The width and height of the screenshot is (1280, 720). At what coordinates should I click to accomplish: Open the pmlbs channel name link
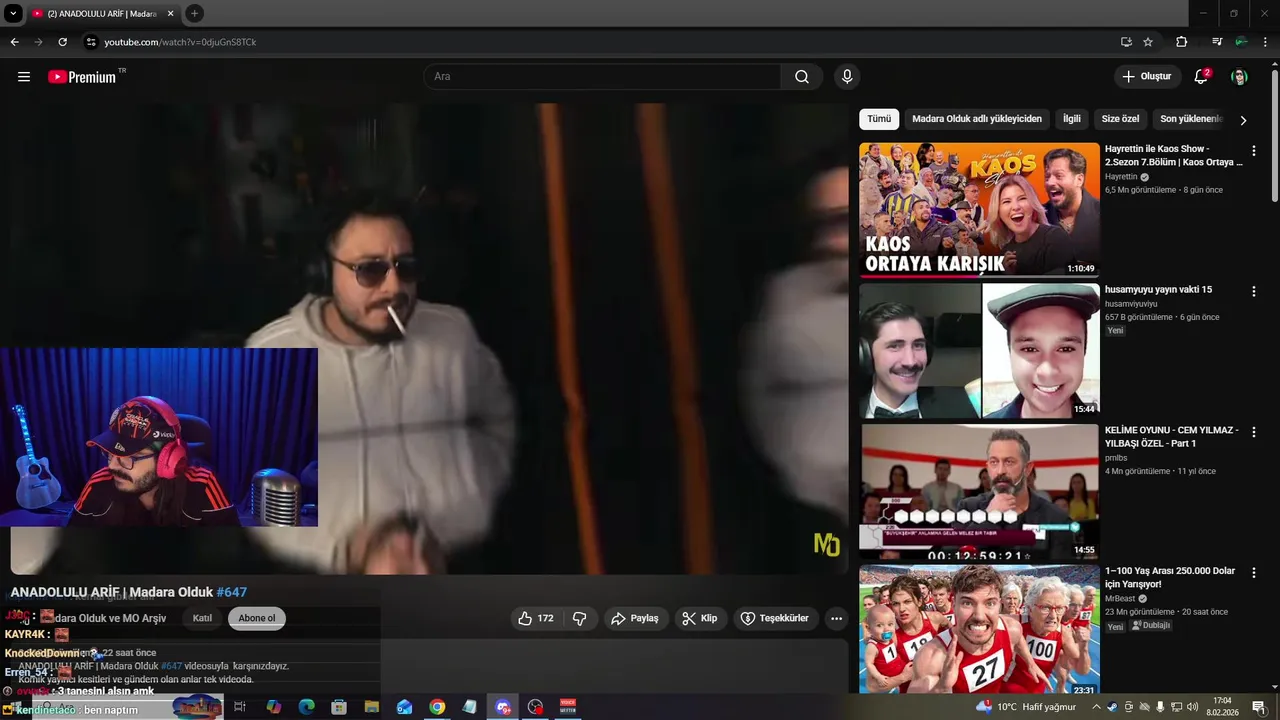(x=1116, y=458)
